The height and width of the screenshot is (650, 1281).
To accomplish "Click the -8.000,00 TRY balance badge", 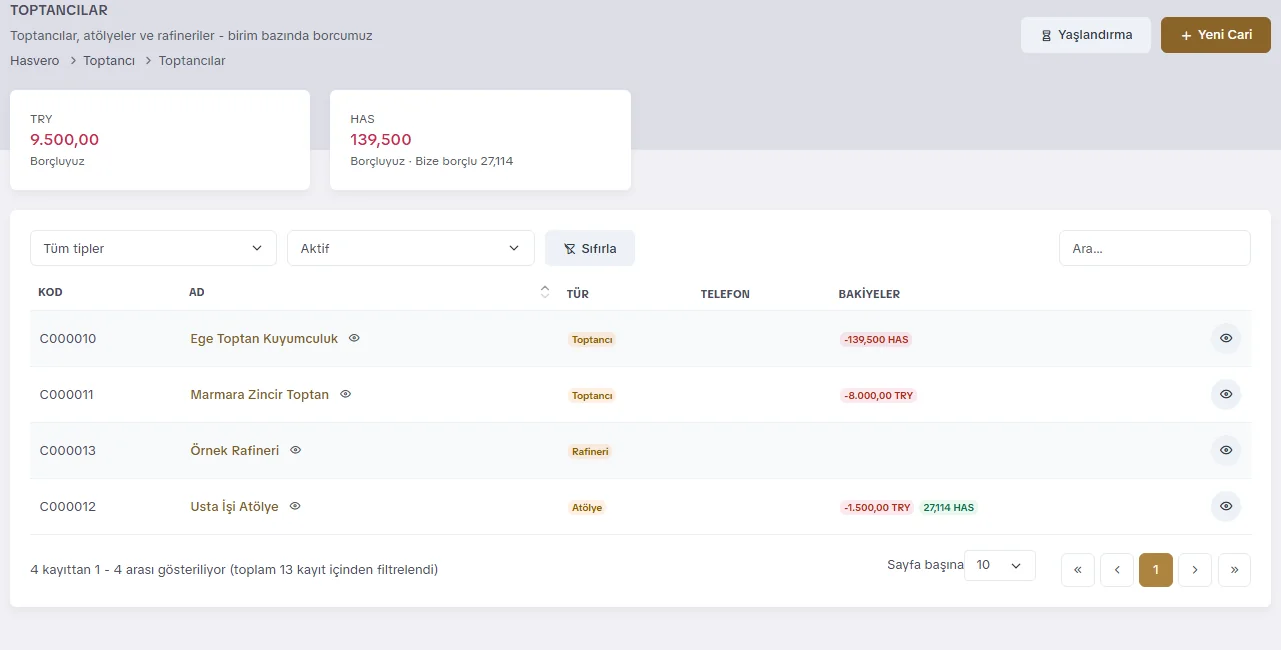I will (x=879, y=396).
